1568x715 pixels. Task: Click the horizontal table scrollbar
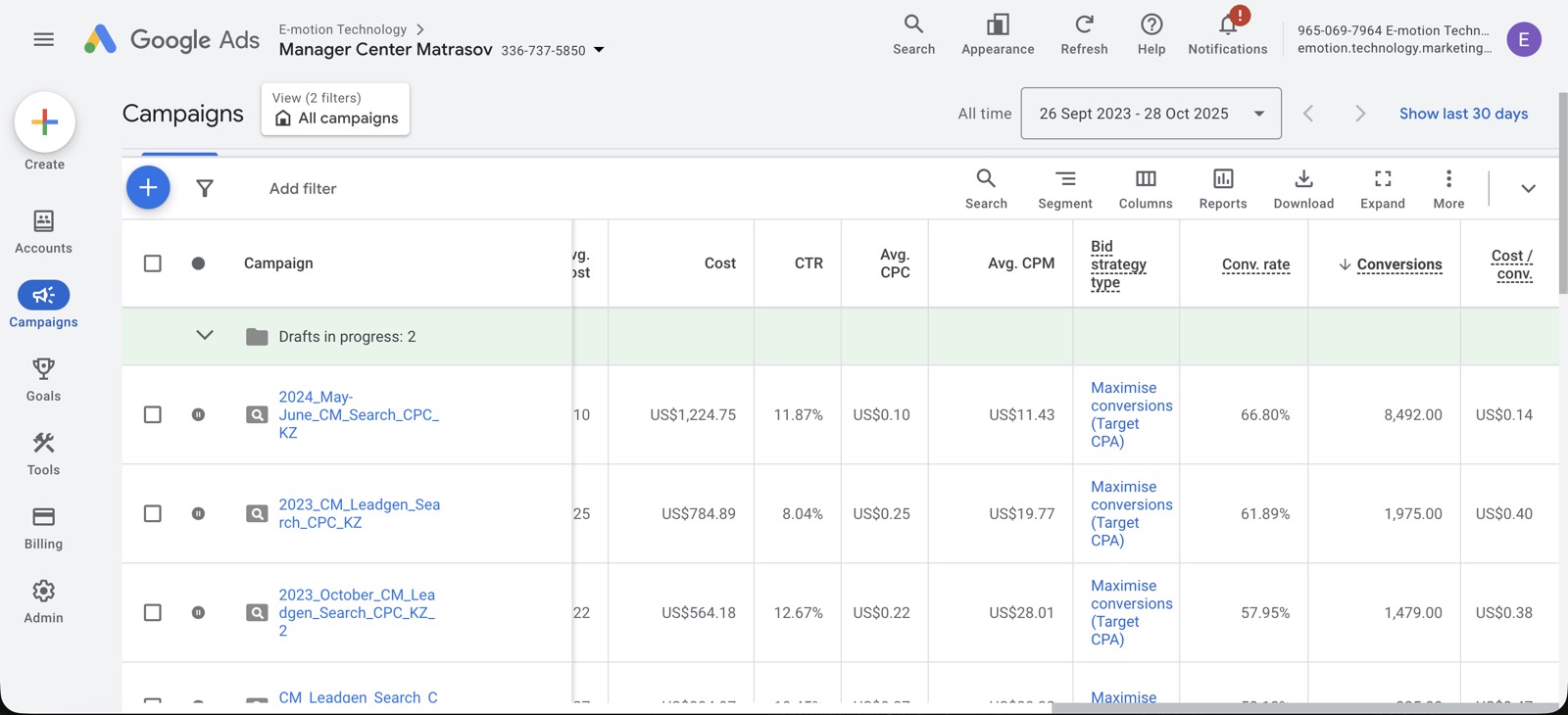click(1303, 708)
